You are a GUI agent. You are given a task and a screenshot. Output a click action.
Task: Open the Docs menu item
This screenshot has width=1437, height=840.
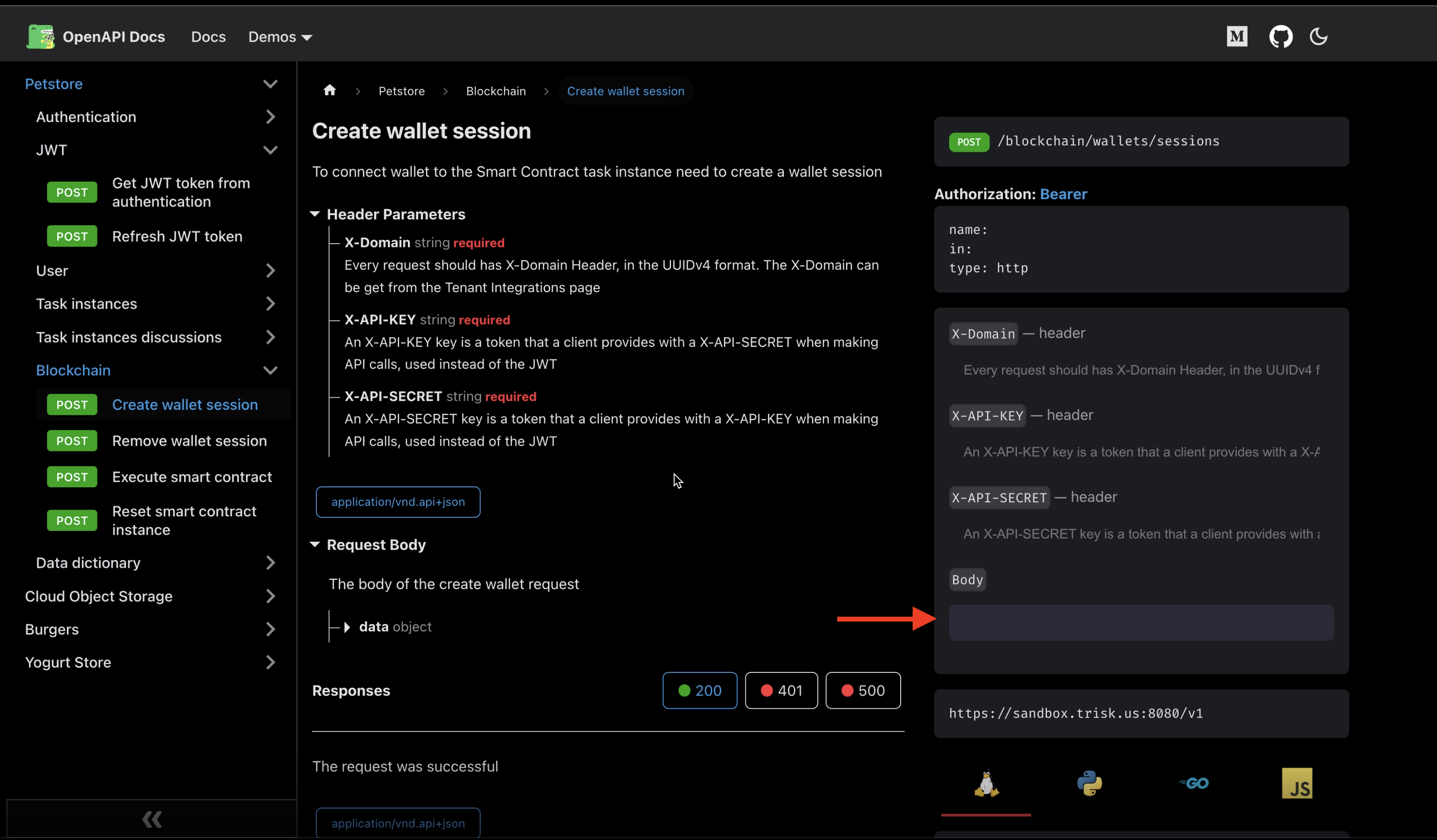pos(208,36)
